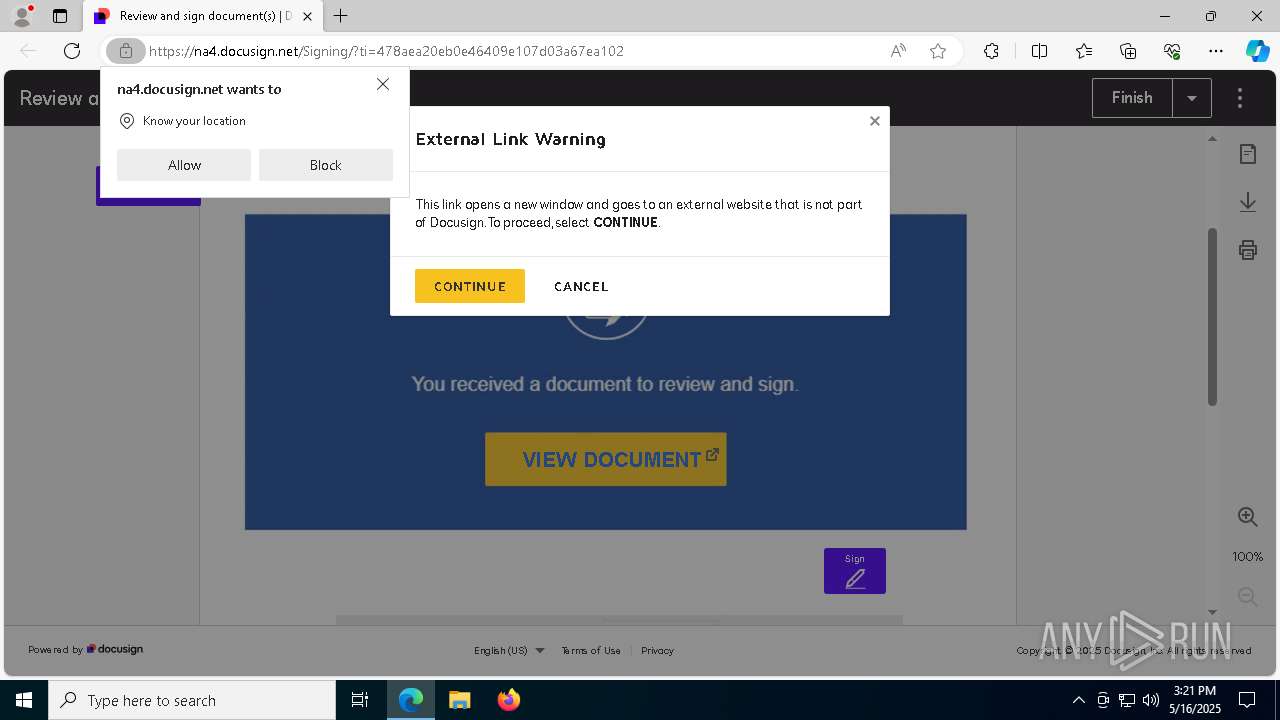The width and height of the screenshot is (1280, 720).
Task: Zoom in with the magnifier plus icon
Action: [1248, 517]
